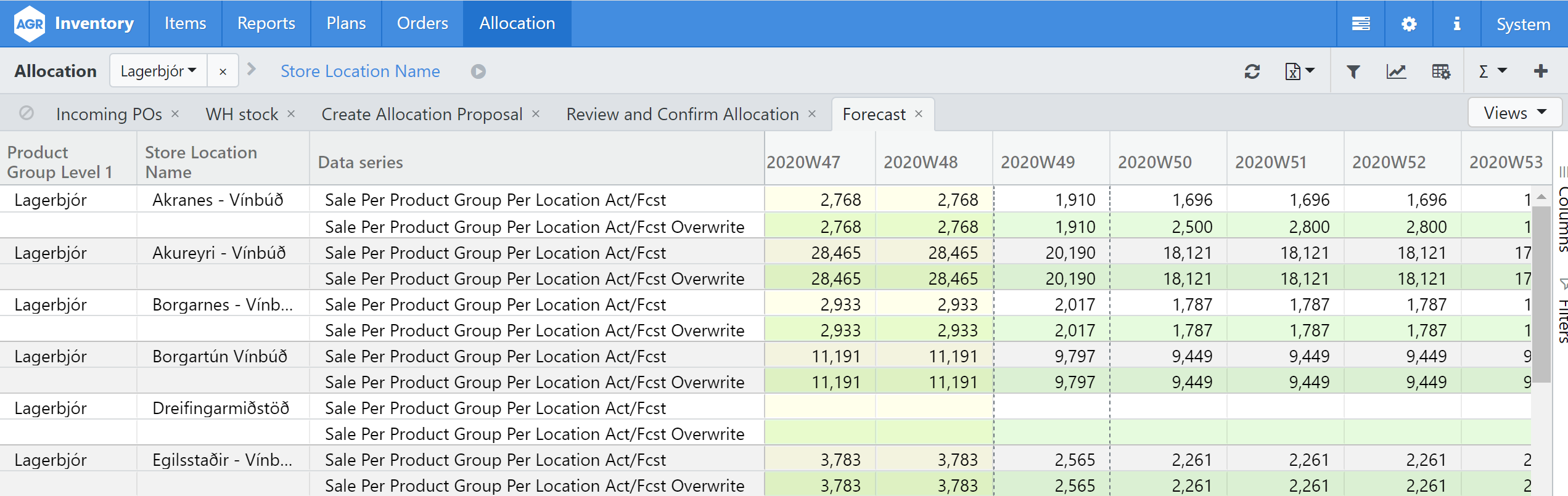Open the settings gear icon
The height and width of the screenshot is (496, 1568).
[1409, 24]
